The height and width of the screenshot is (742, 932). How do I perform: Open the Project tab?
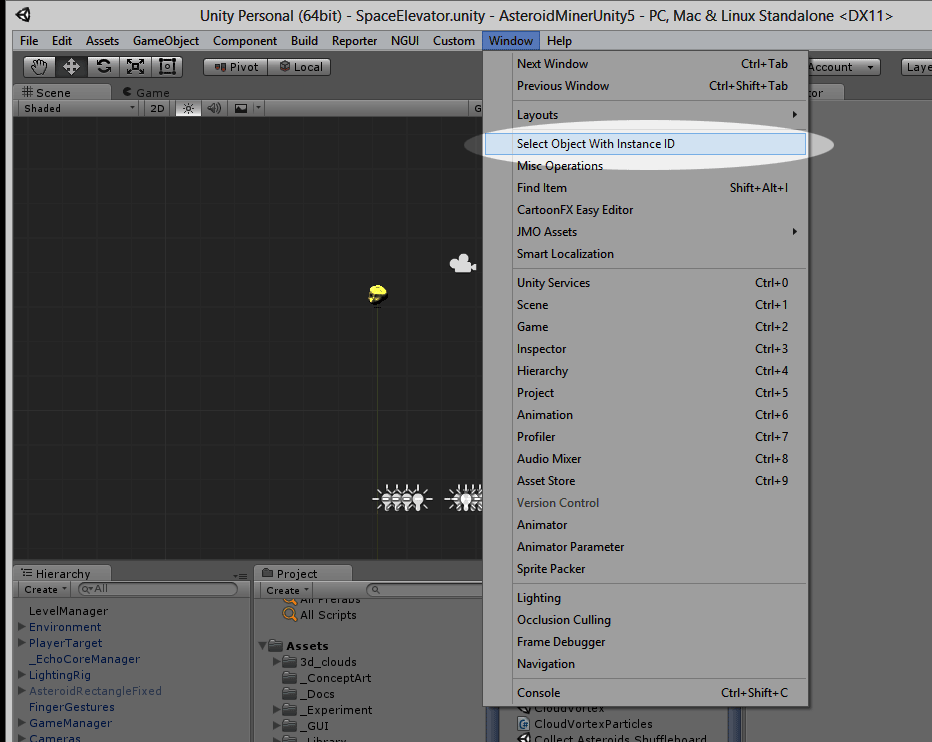pyautogui.click(x=303, y=573)
